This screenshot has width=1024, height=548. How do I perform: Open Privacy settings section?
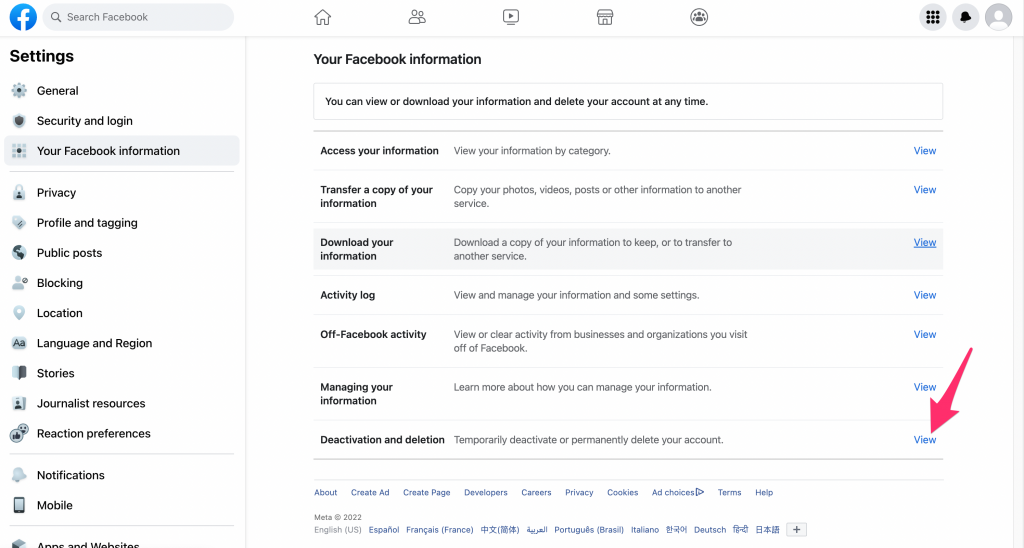point(56,193)
